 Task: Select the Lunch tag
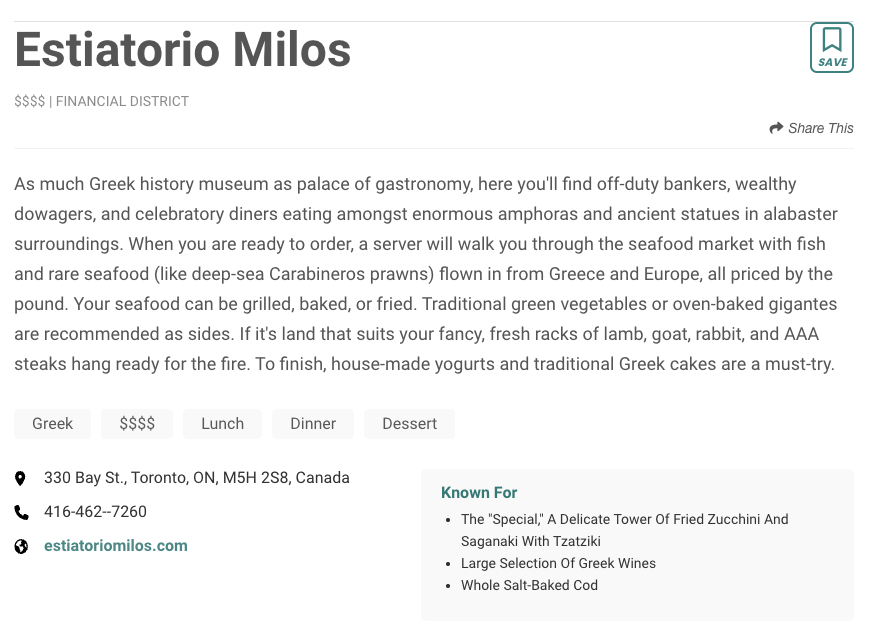[x=222, y=424]
